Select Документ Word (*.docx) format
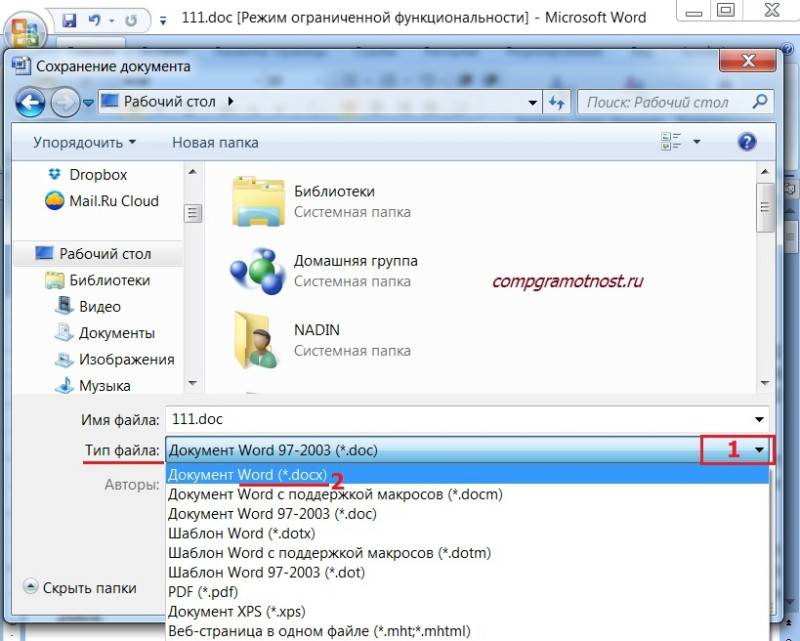 click(x=247, y=474)
